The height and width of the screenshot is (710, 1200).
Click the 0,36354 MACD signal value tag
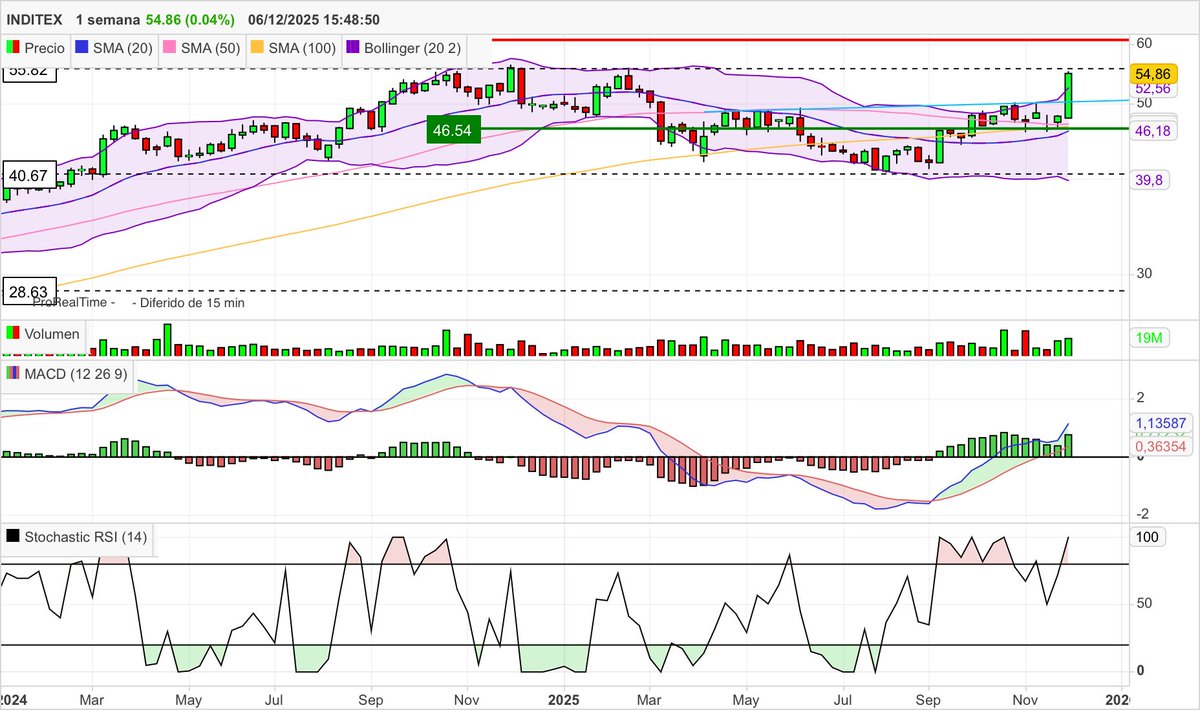coord(1160,444)
